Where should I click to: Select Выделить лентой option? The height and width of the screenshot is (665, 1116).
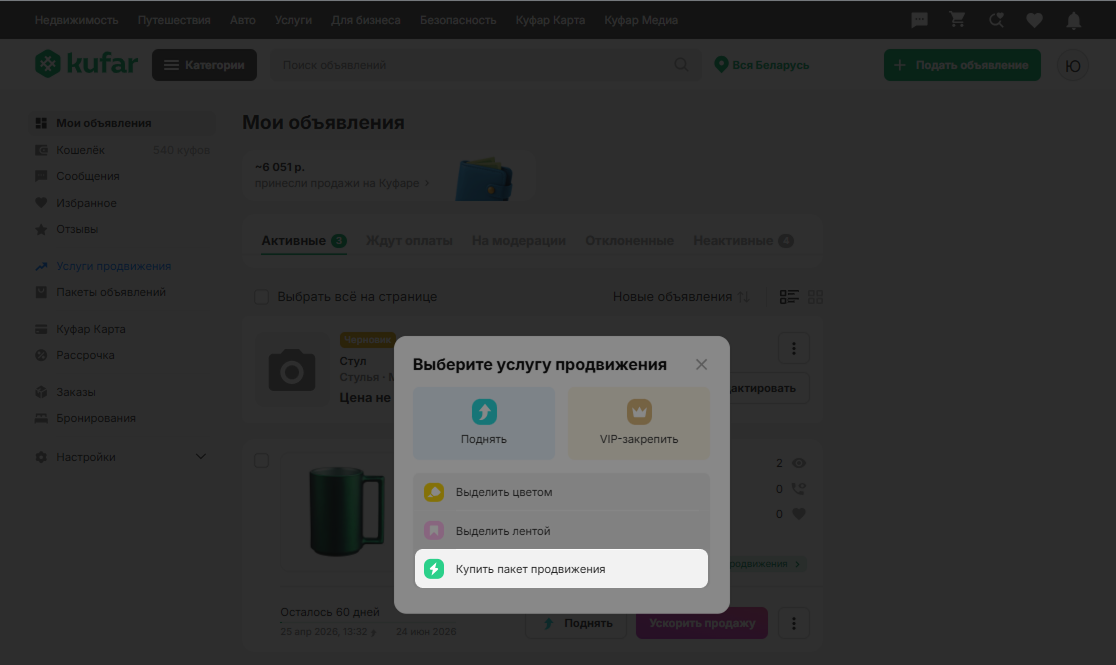(x=562, y=530)
